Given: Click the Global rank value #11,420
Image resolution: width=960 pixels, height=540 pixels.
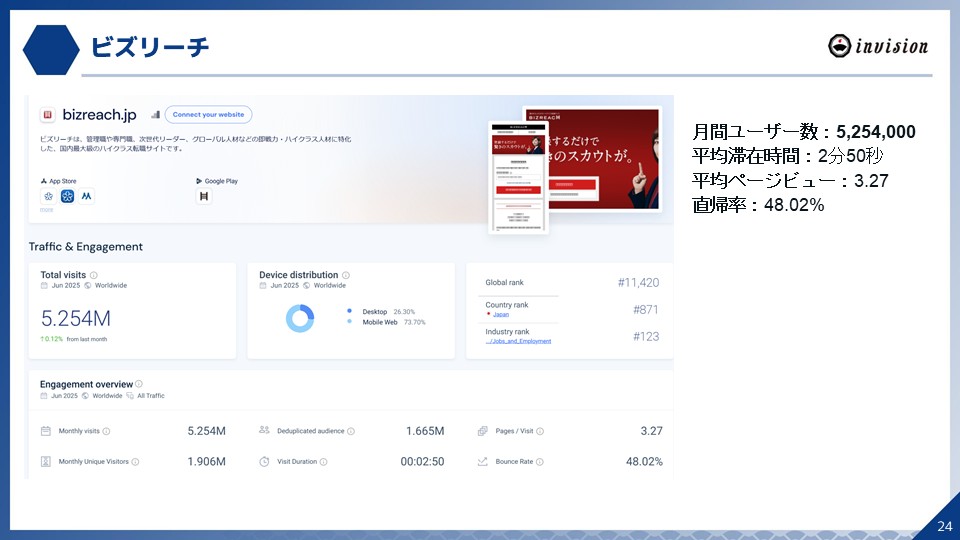Looking at the screenshot, I should click(x=638, y=282).
